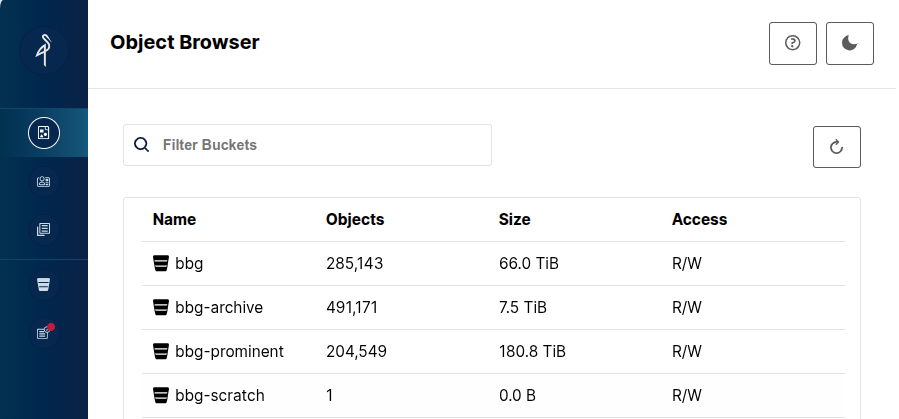
Task: Open the Documentation sidebar icon
Action: point(44,230)
